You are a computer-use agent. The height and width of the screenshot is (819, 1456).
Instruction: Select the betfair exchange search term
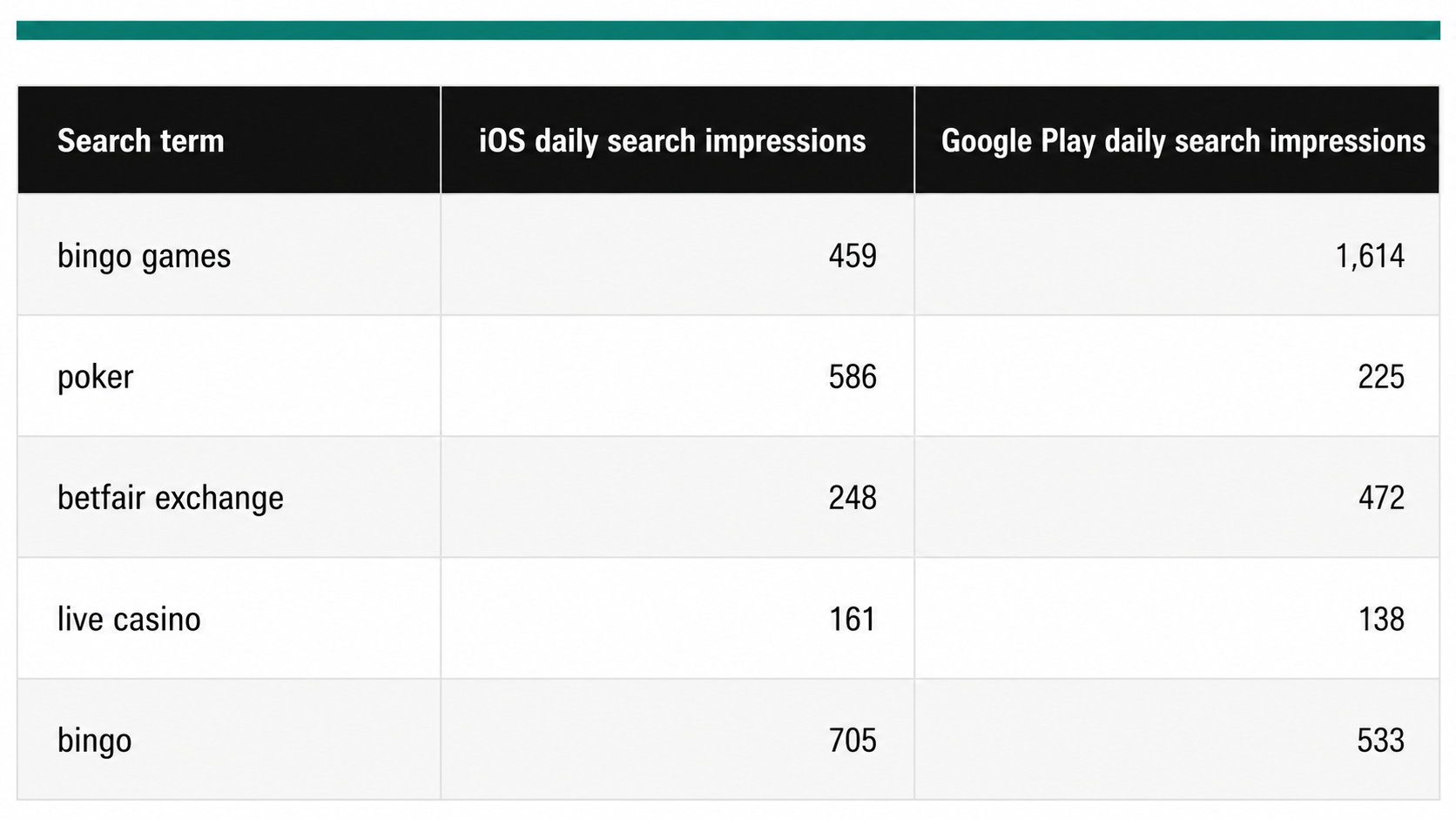point(170,498)
